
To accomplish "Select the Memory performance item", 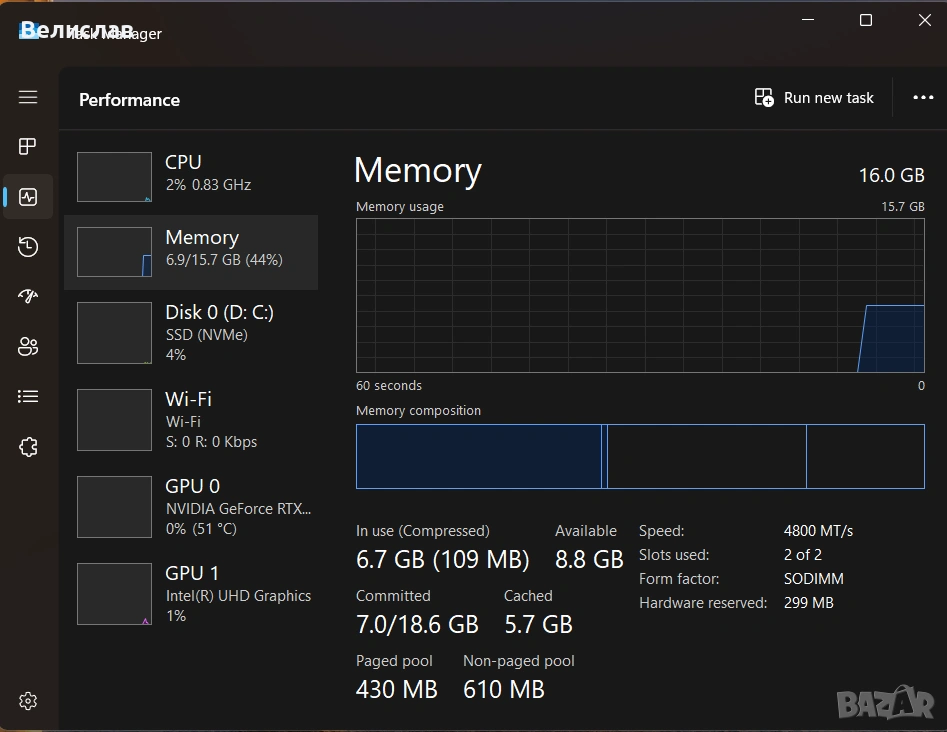I will click(191, 252).
